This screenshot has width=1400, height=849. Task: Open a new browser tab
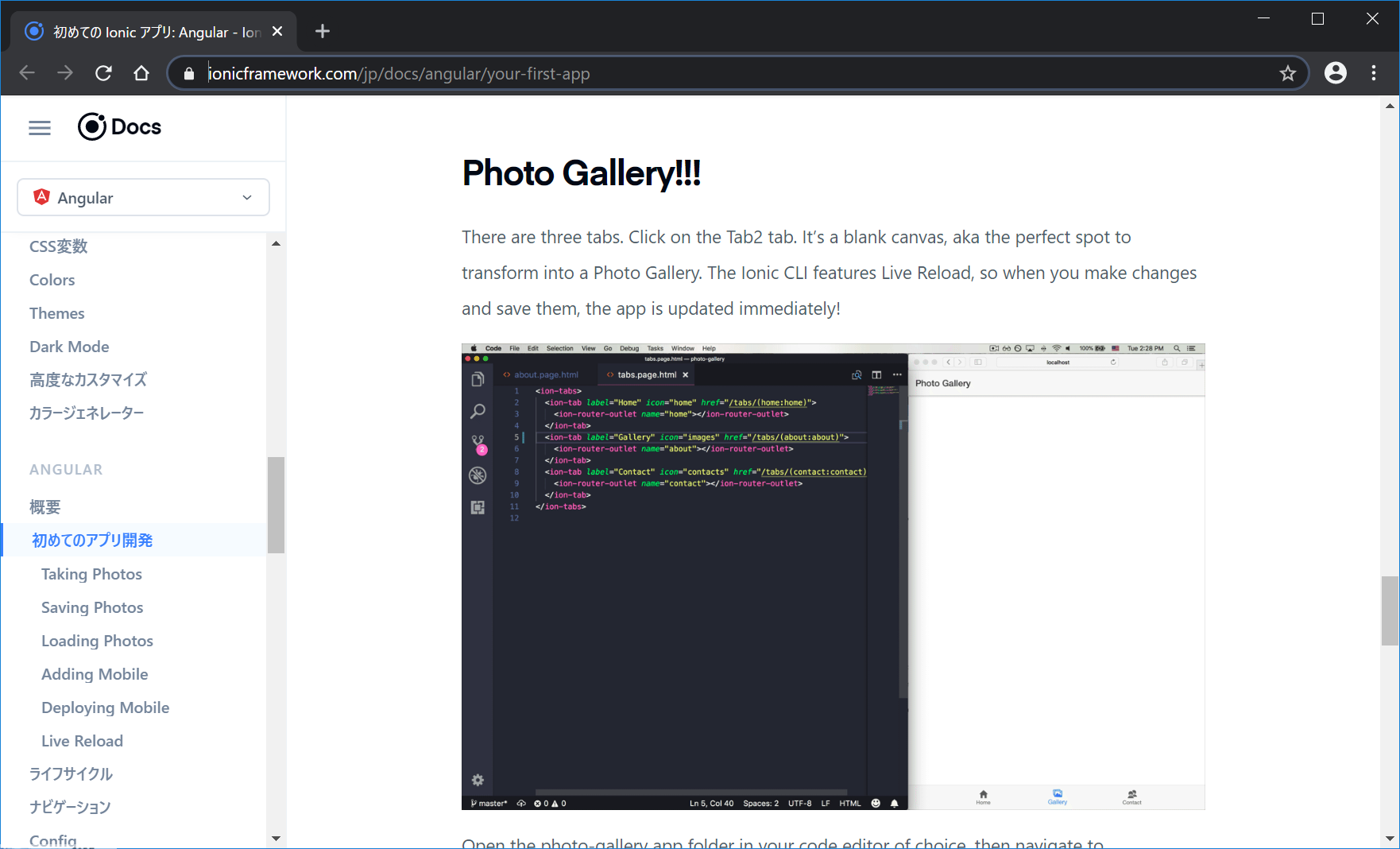pos(322,31)
